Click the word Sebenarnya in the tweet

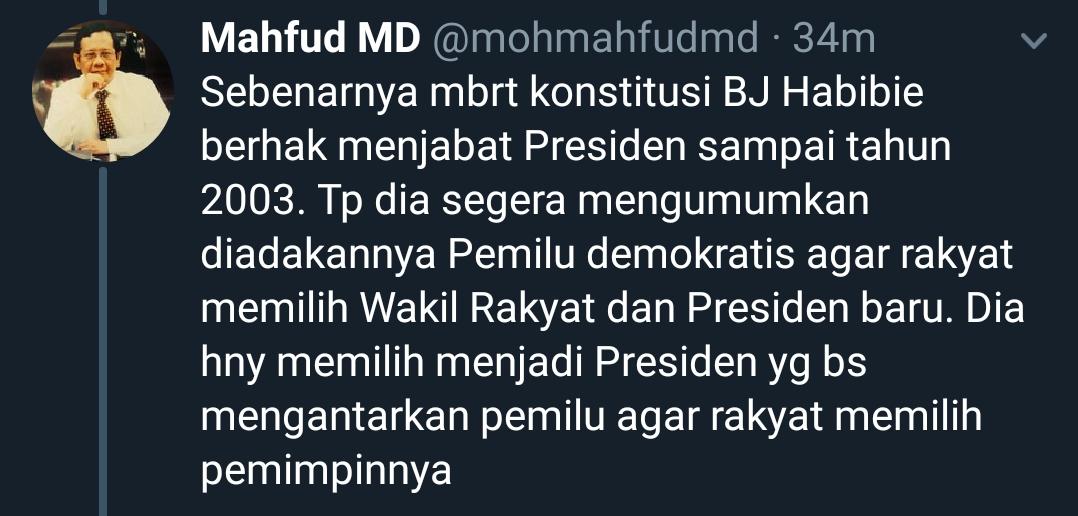coord(309,96)
